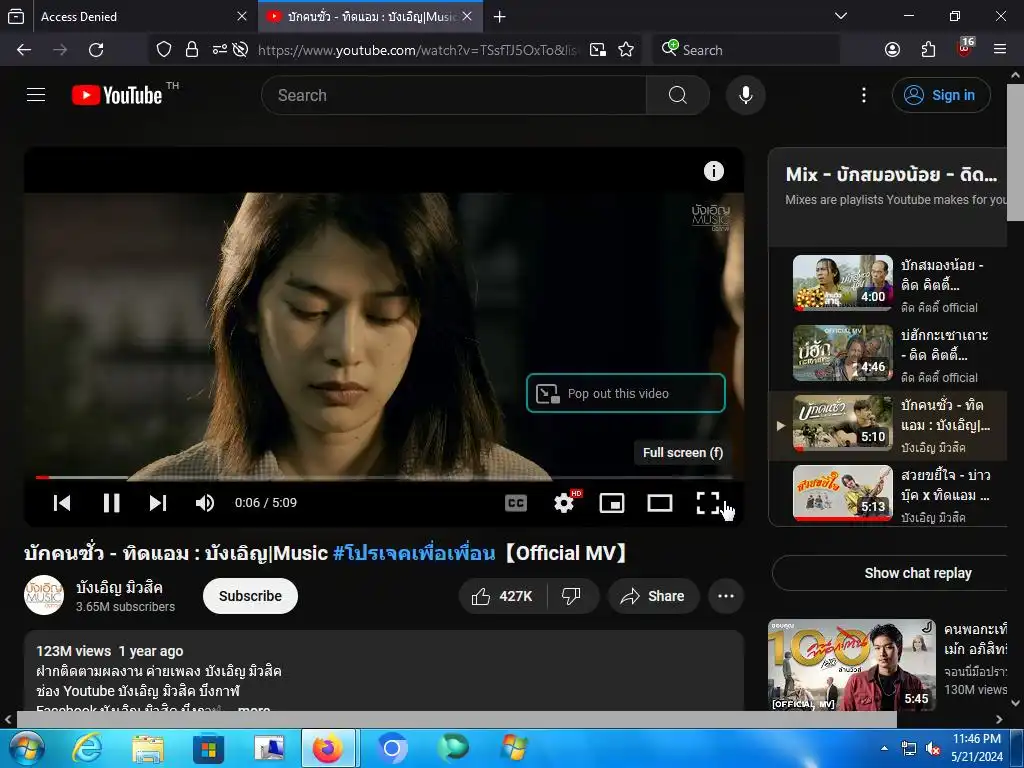The image size is (1024, 768).
Task: Start voice search with the microphone icon
Action: 745,95
